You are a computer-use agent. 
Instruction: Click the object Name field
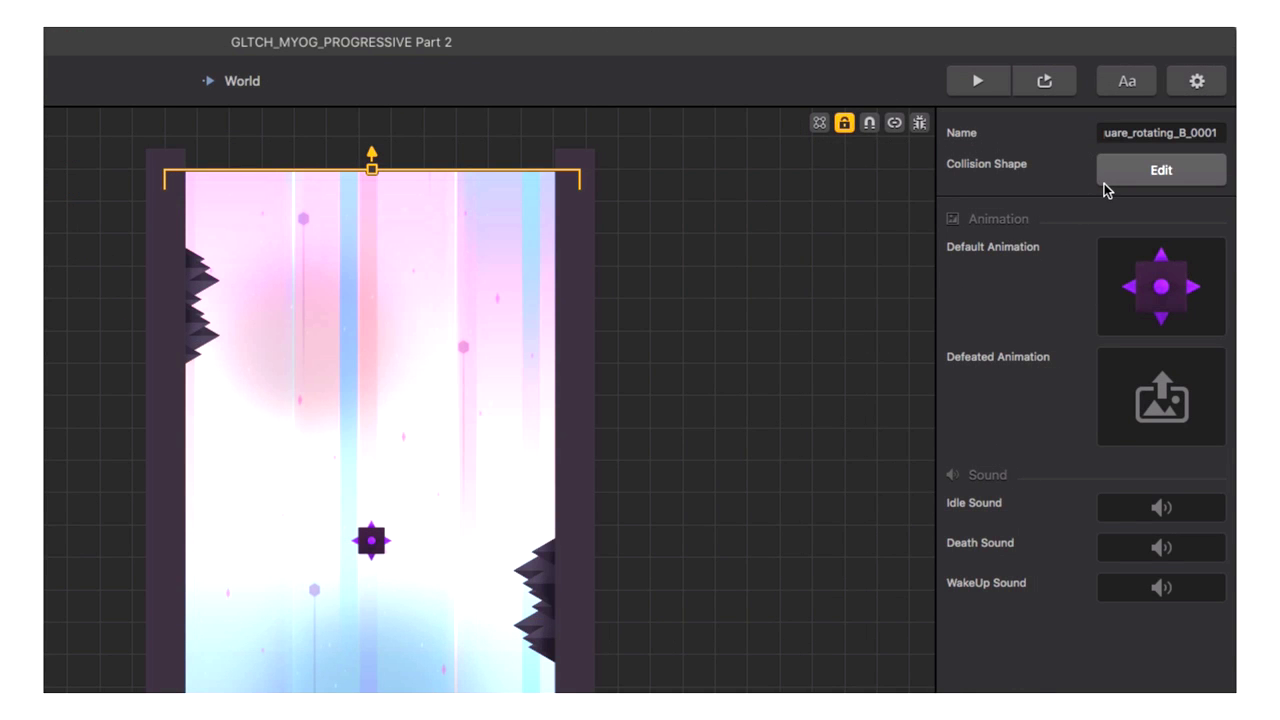click(x=1161, y=133)
